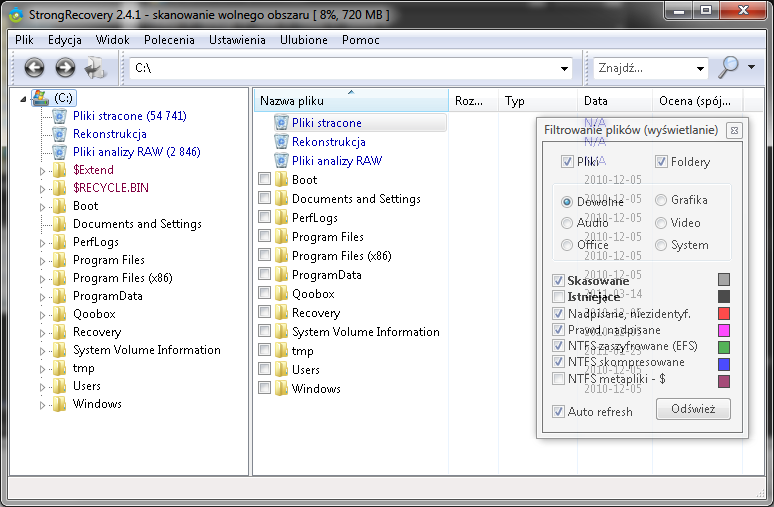Enable the NTFS metapliki checkbox
774x507 pixels.
[x=558, y=379]
